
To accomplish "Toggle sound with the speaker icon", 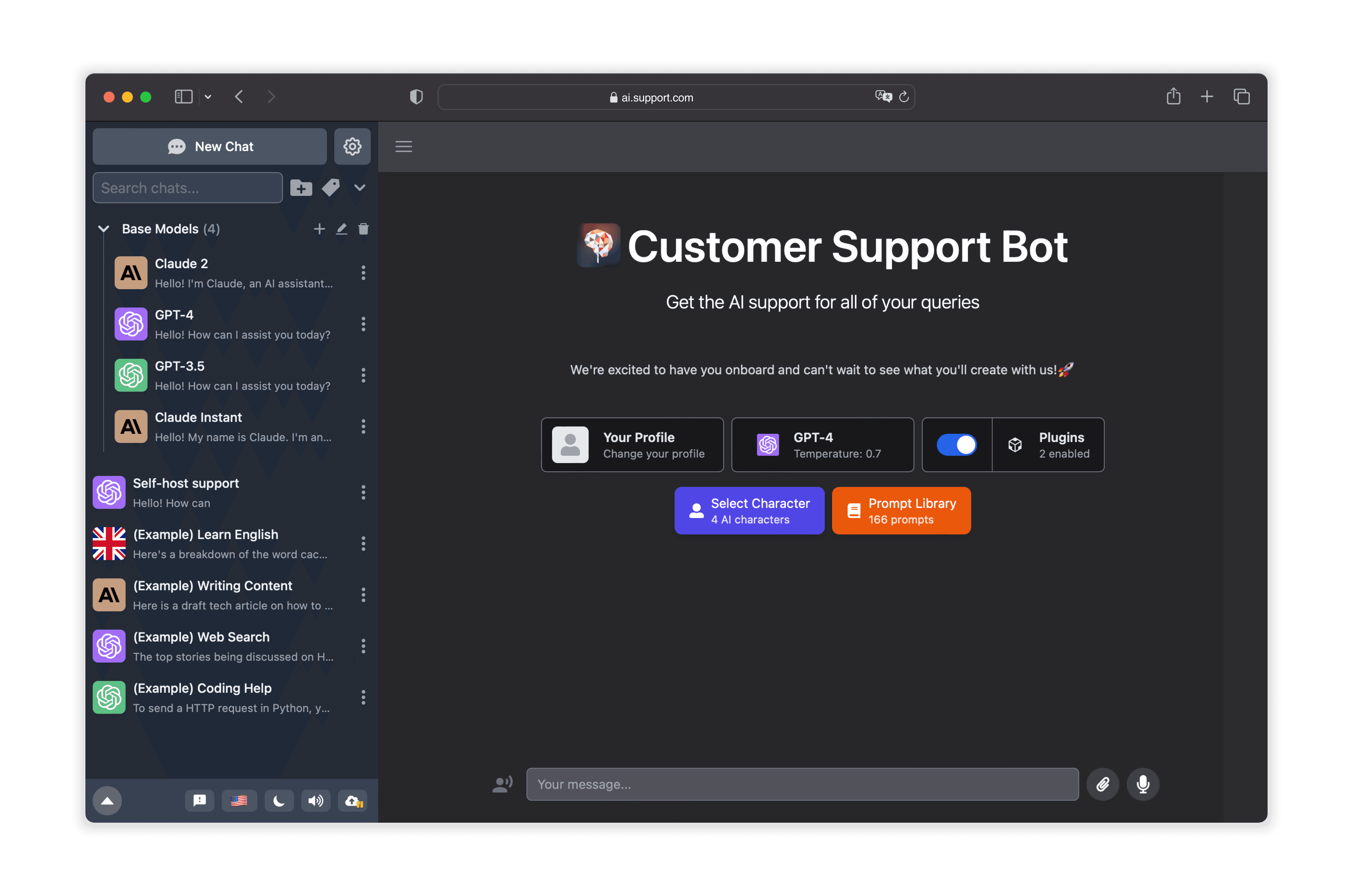I will tap(315, 800).
